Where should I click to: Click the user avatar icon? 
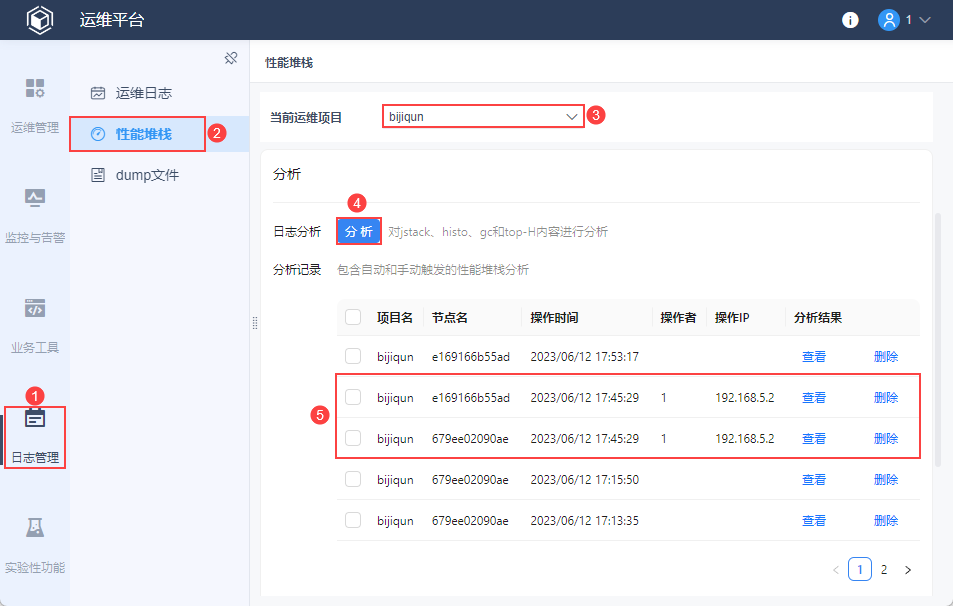tap(888, 20)
